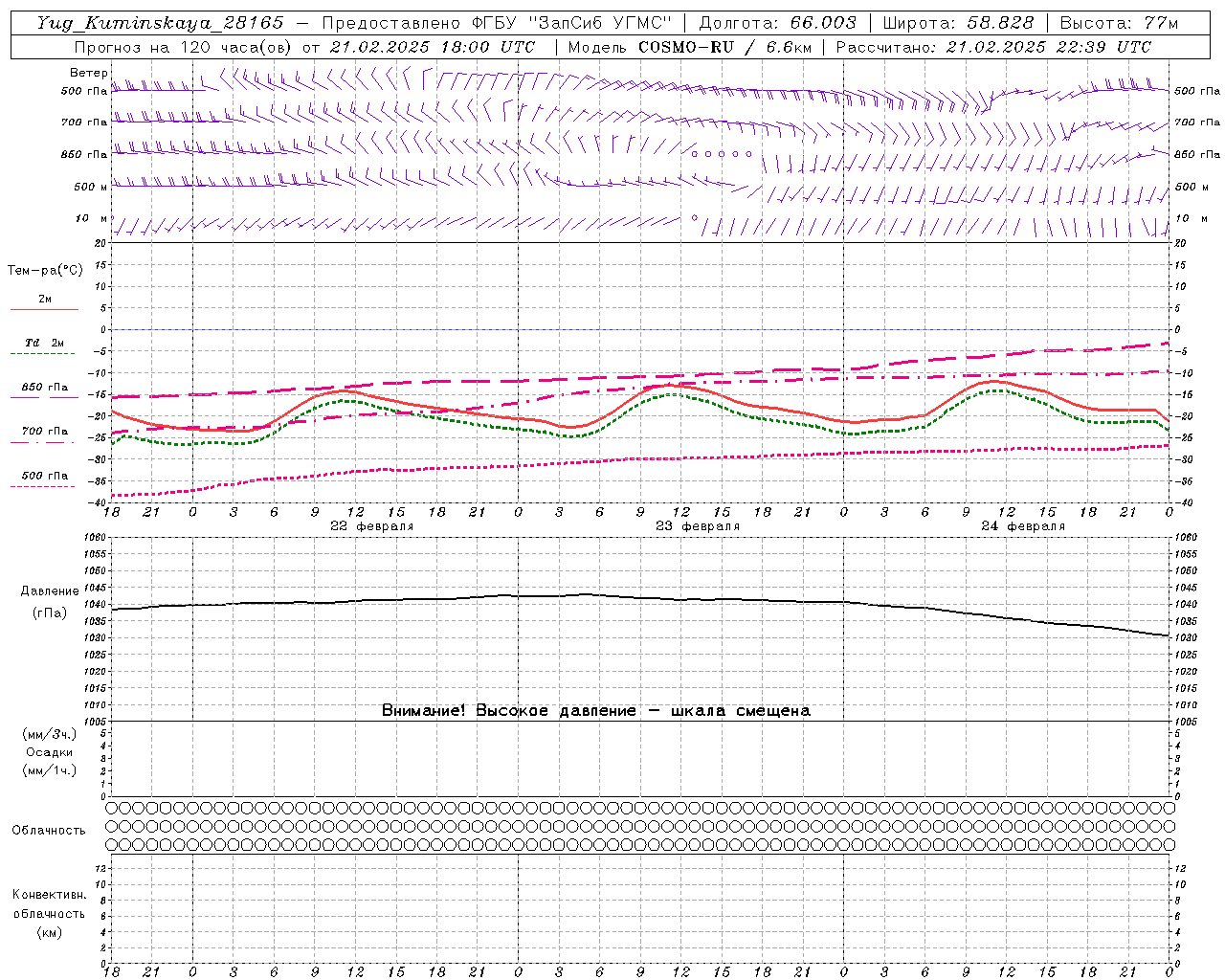Click the calm wind circle at 10 м level
This screenshot has width=1225, height=980.
[695, 218]
